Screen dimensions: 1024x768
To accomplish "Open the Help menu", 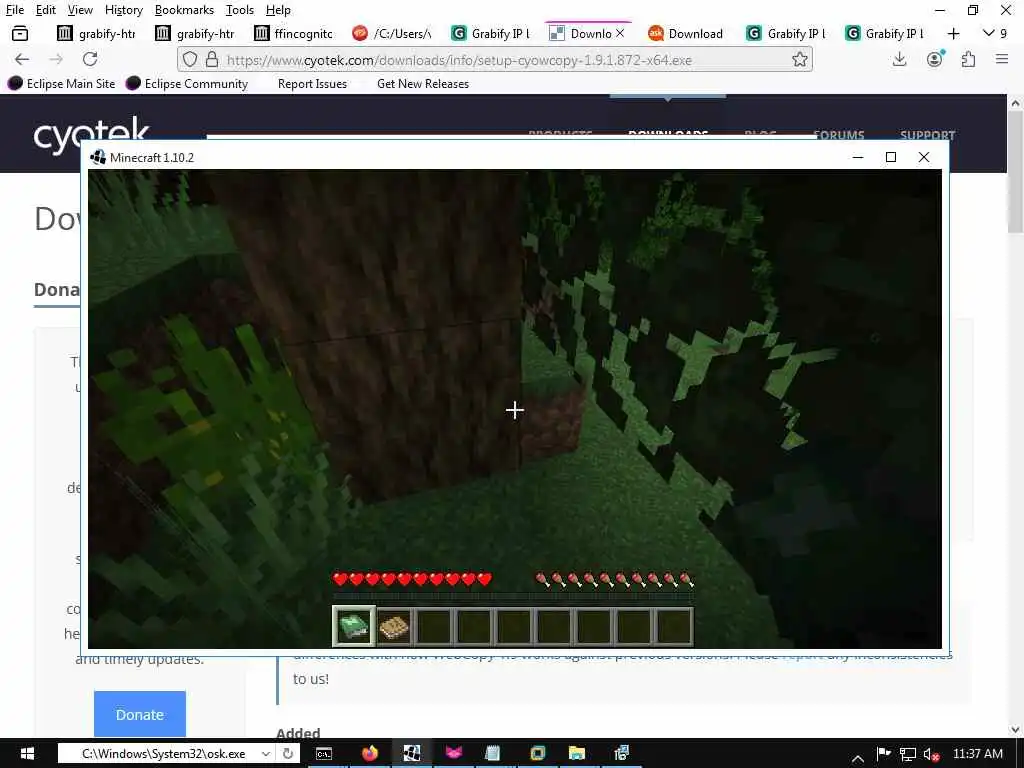I will (x=278, y=10).
